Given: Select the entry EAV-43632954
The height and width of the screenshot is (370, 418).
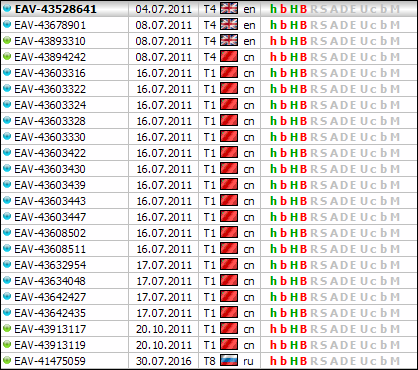Looking at the screenshot, I should (x=50, y=265).
